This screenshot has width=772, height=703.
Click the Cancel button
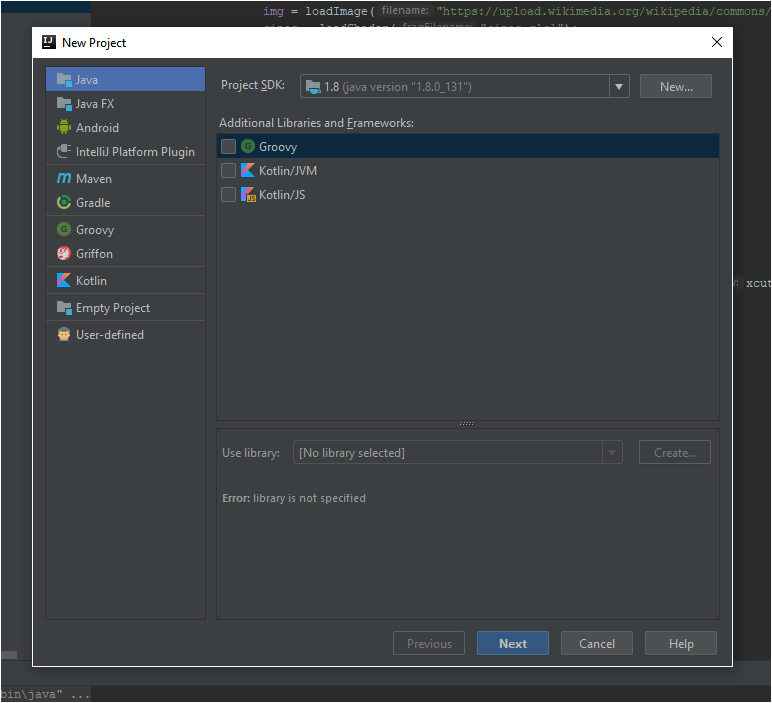pyautogui.click(x=597, y=643)
